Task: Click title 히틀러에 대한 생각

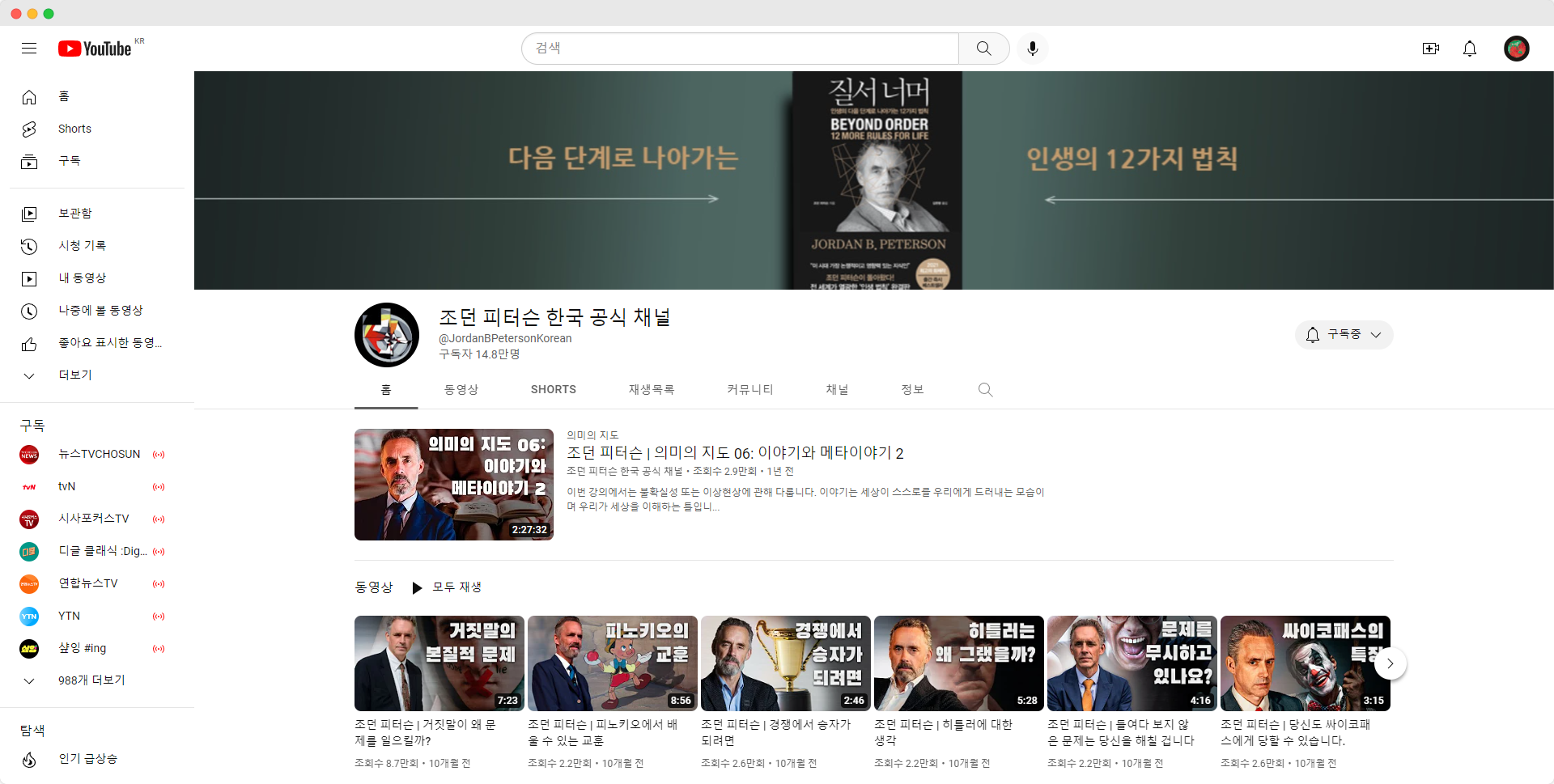Action: [x=944, y=733]
